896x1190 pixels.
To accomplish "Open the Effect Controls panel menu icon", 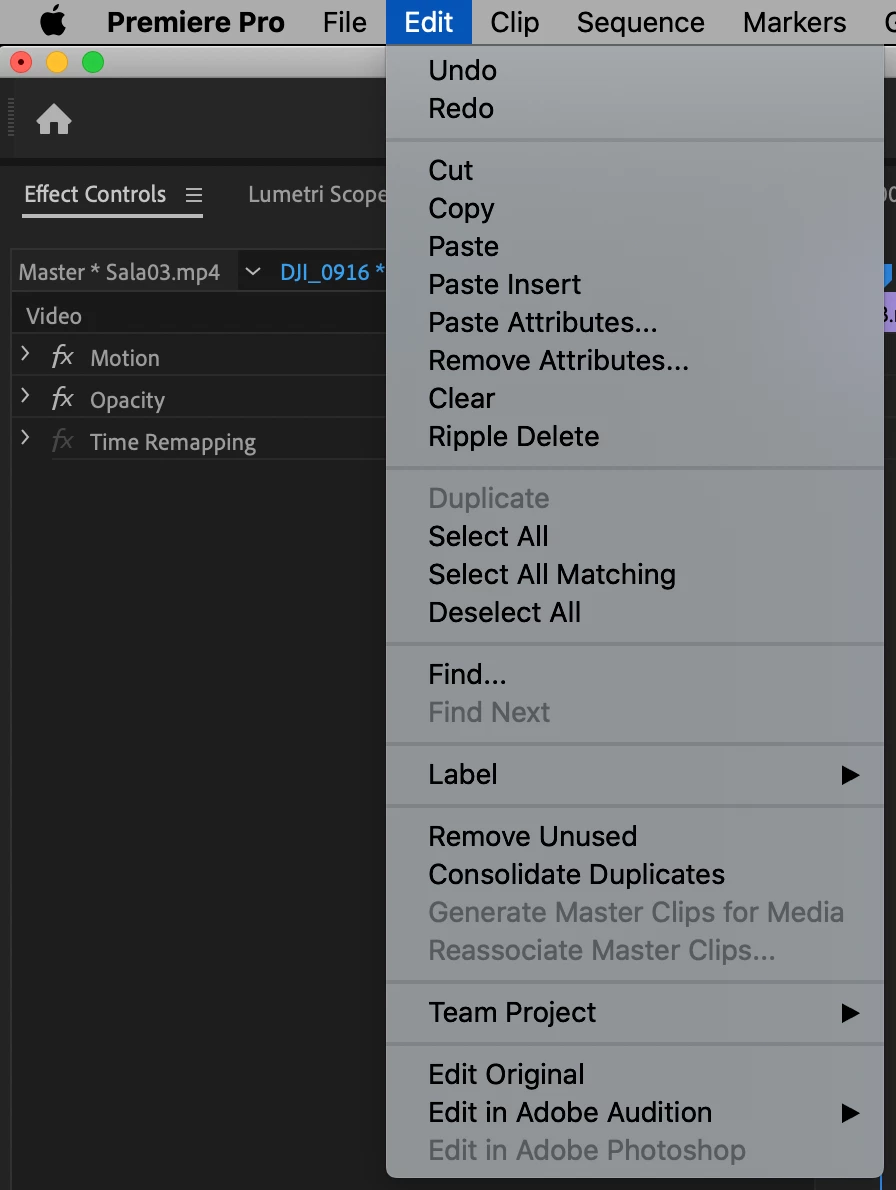I will coord(194,195).
